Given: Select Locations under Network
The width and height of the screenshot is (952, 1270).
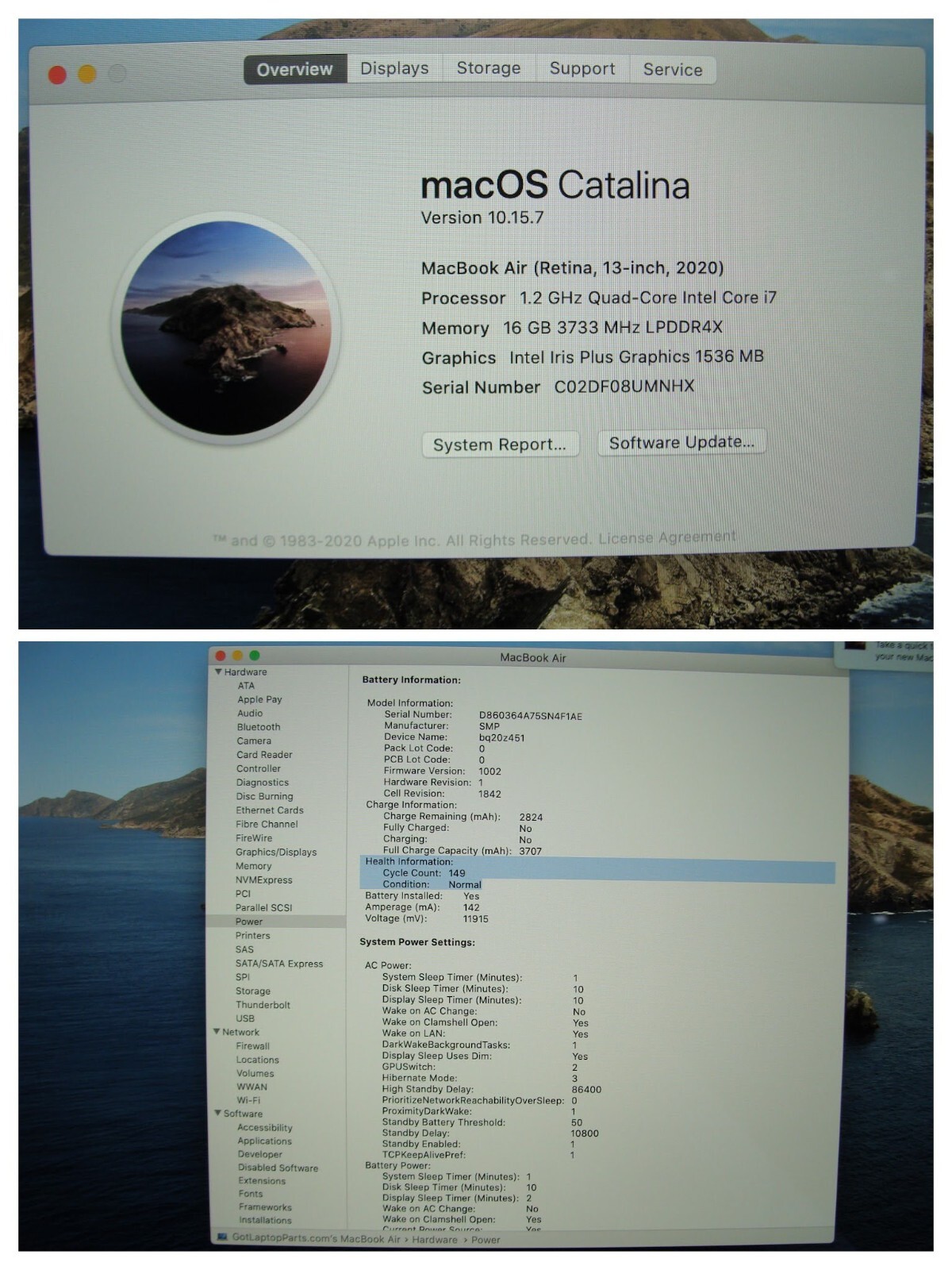Looking at the screenshot, I should tap(257, 1060).
